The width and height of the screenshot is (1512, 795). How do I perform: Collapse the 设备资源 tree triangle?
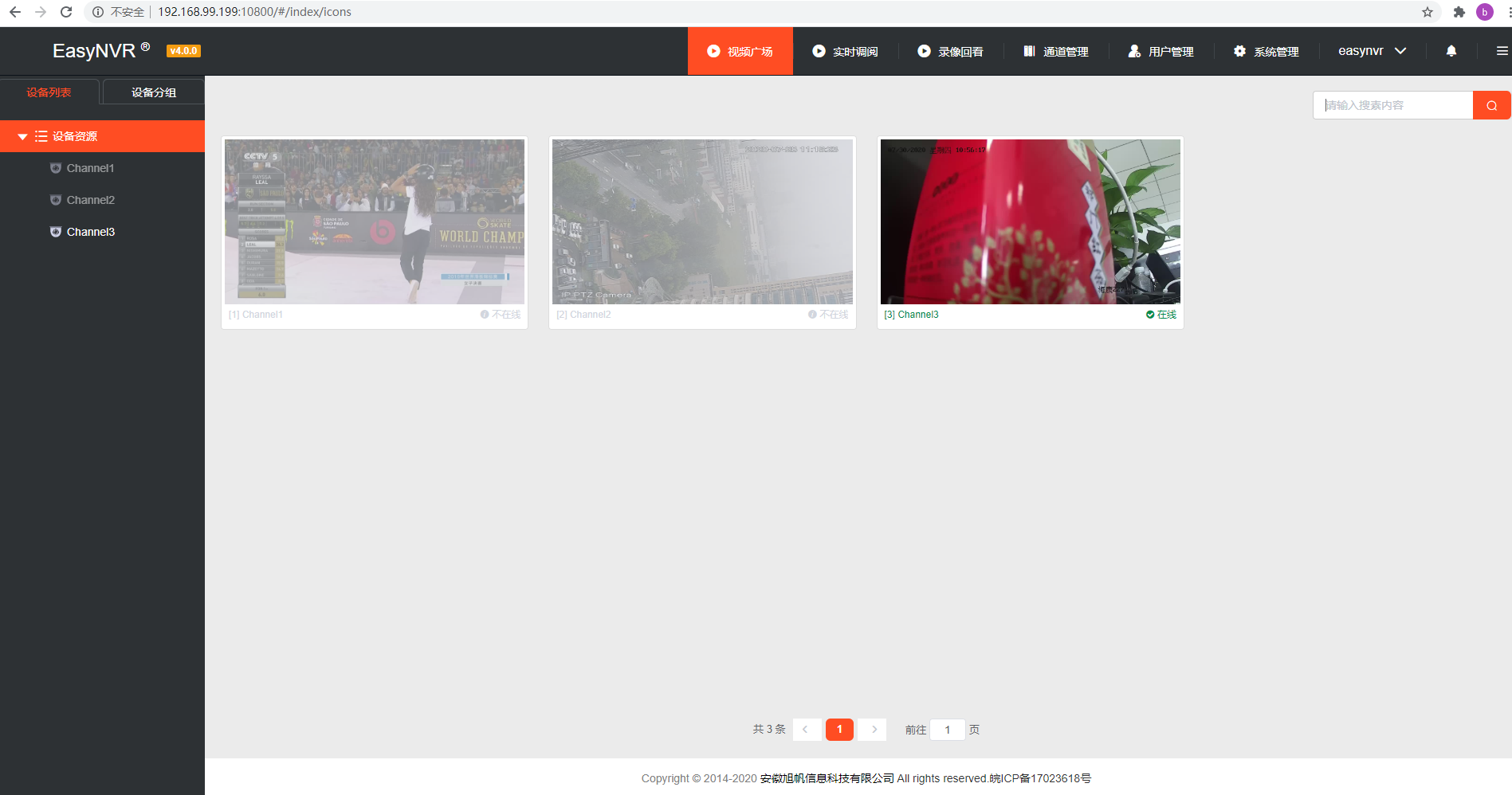pos(22,137)
